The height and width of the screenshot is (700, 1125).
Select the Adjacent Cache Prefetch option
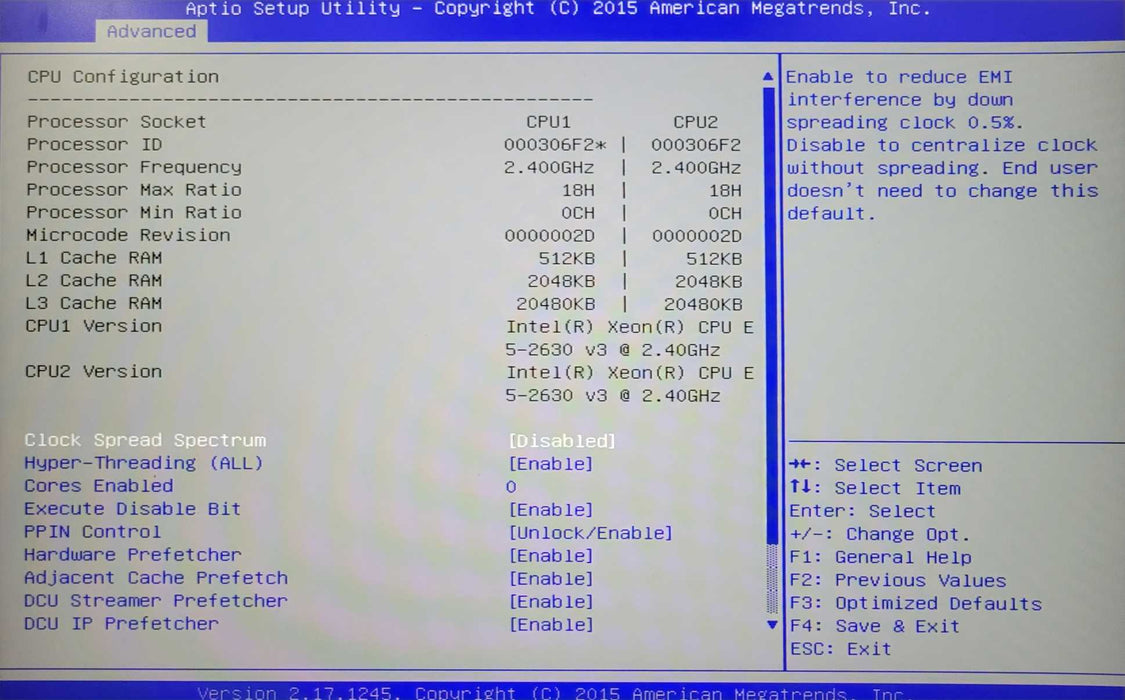pyautogui.click(x=156, y=577)
